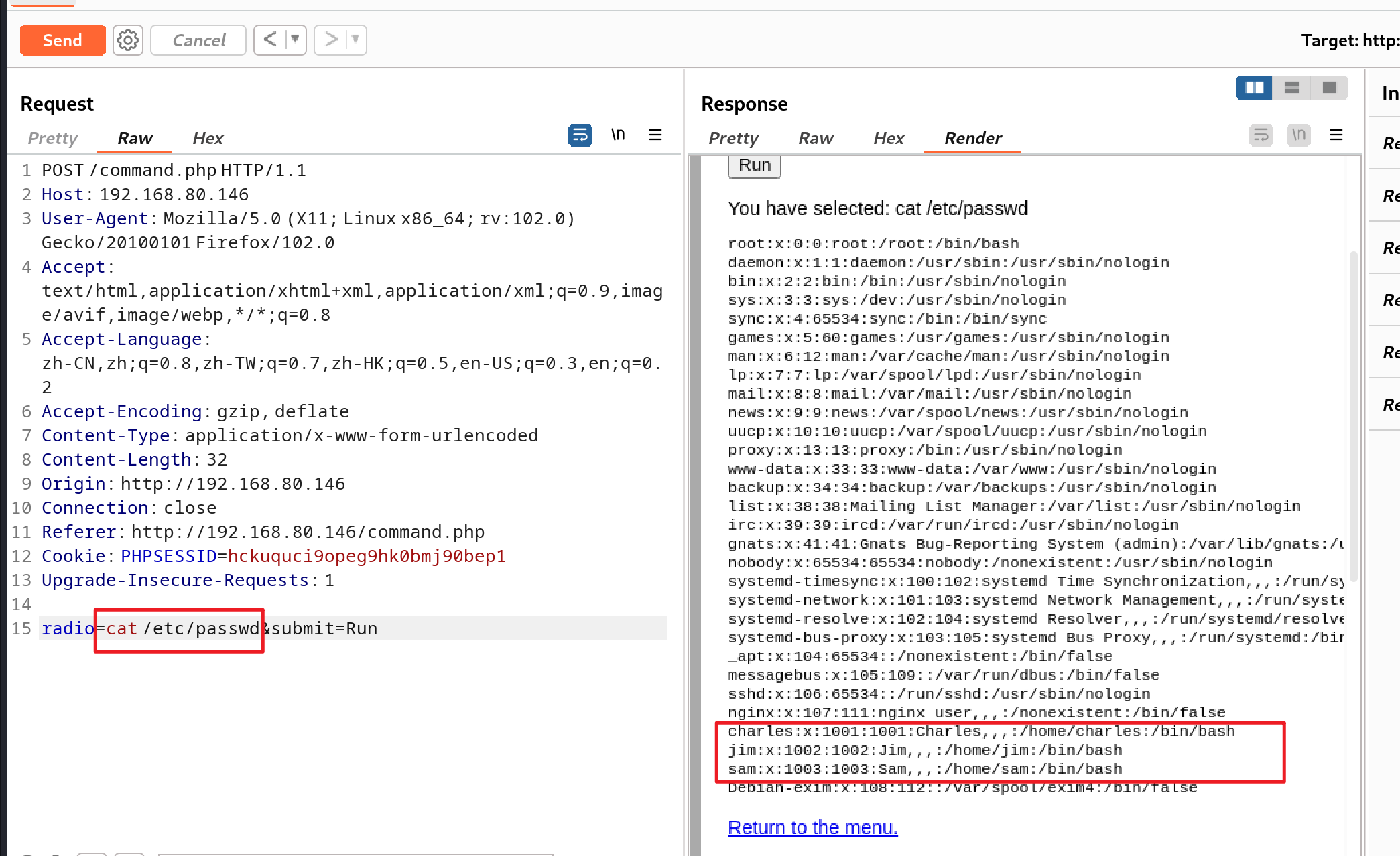1400x856 pixels.
Task: Switch Response view to Hex tab
Action: coord(889,138)
